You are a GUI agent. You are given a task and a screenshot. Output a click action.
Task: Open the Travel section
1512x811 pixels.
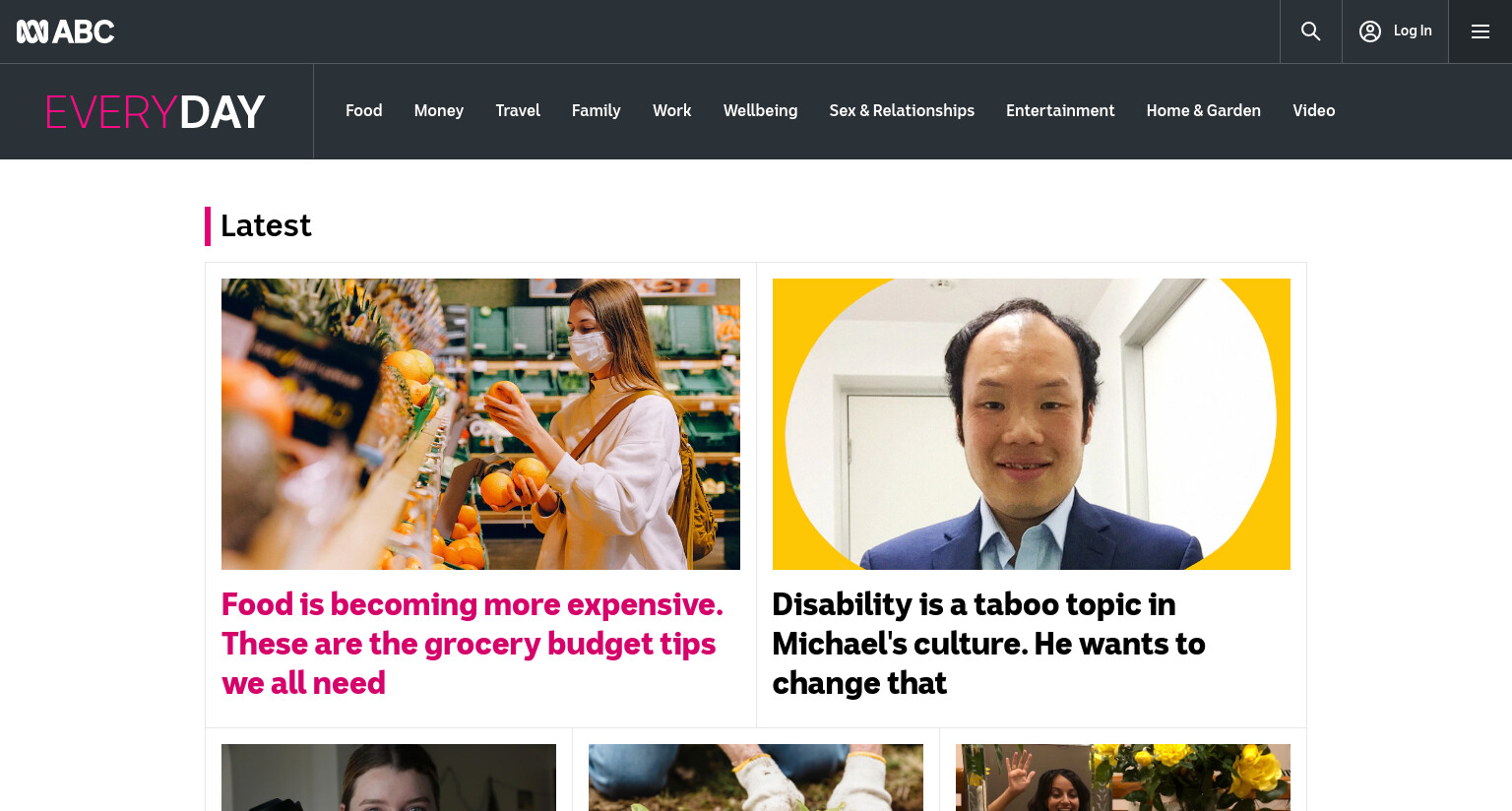[518, 111]
